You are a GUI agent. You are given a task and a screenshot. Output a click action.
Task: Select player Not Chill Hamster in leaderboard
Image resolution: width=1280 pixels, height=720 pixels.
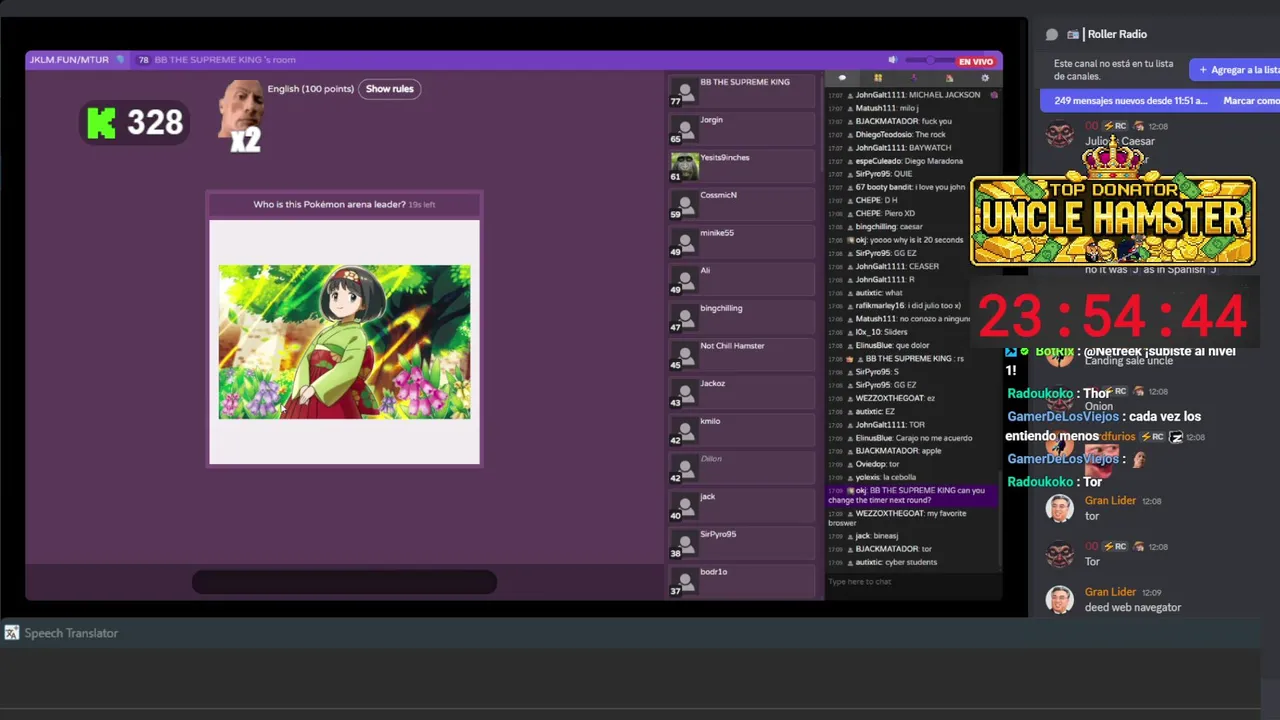(744, 356)
